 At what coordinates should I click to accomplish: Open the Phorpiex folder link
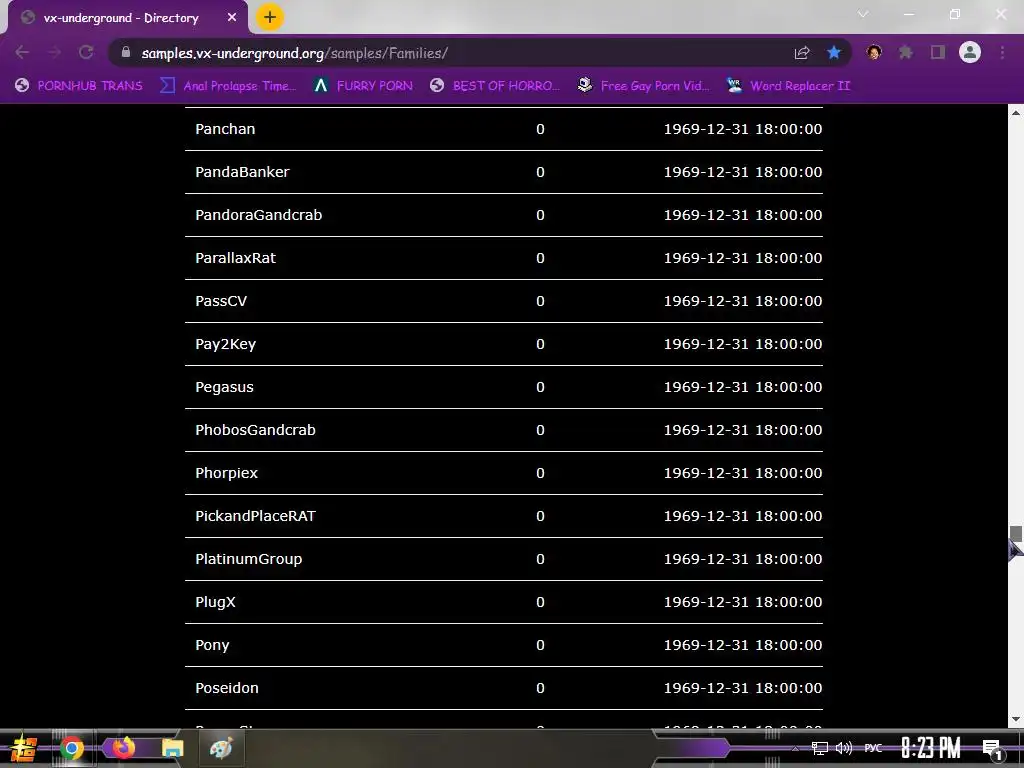227,473
